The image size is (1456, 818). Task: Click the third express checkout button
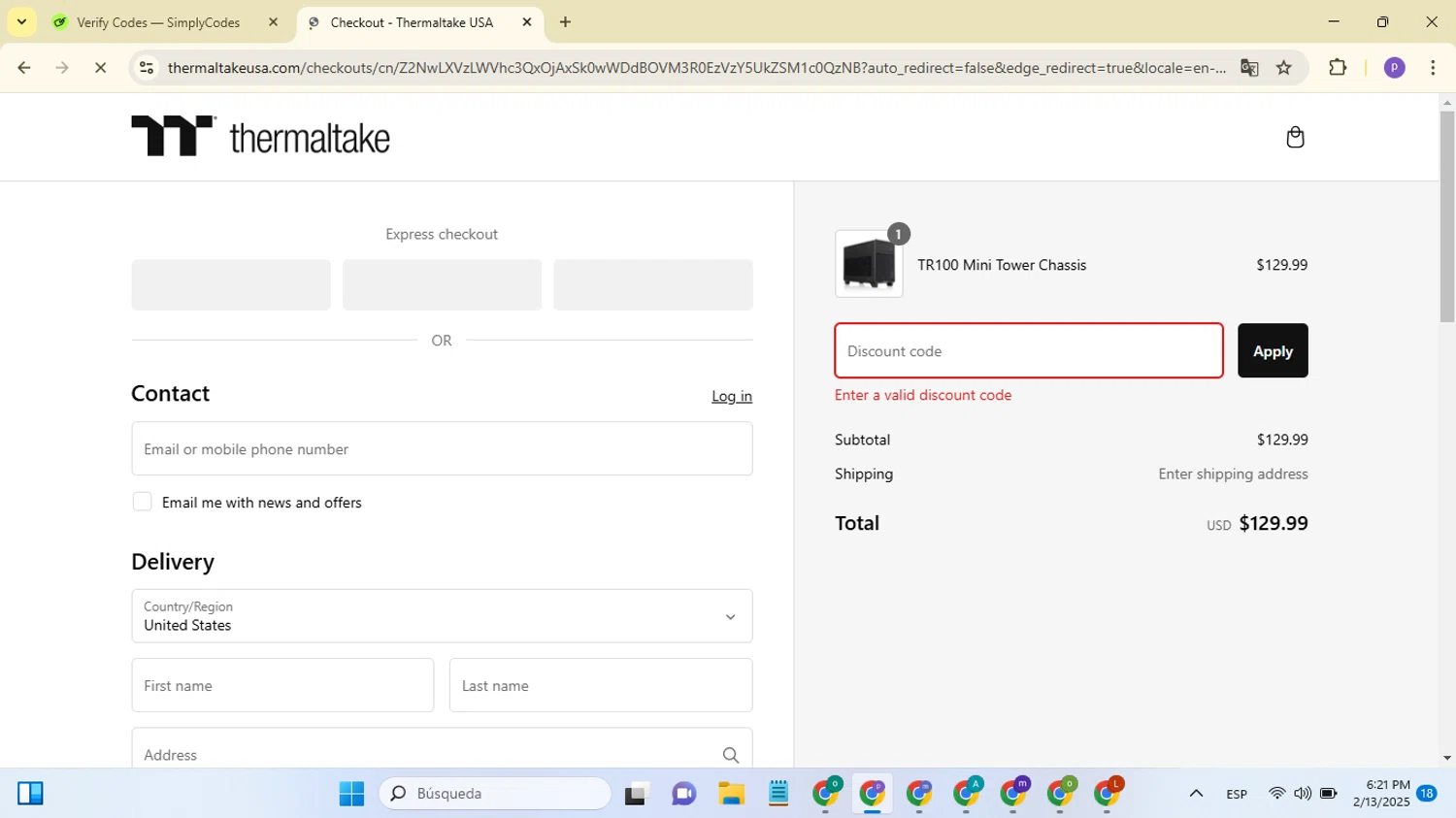click(653, 284)
